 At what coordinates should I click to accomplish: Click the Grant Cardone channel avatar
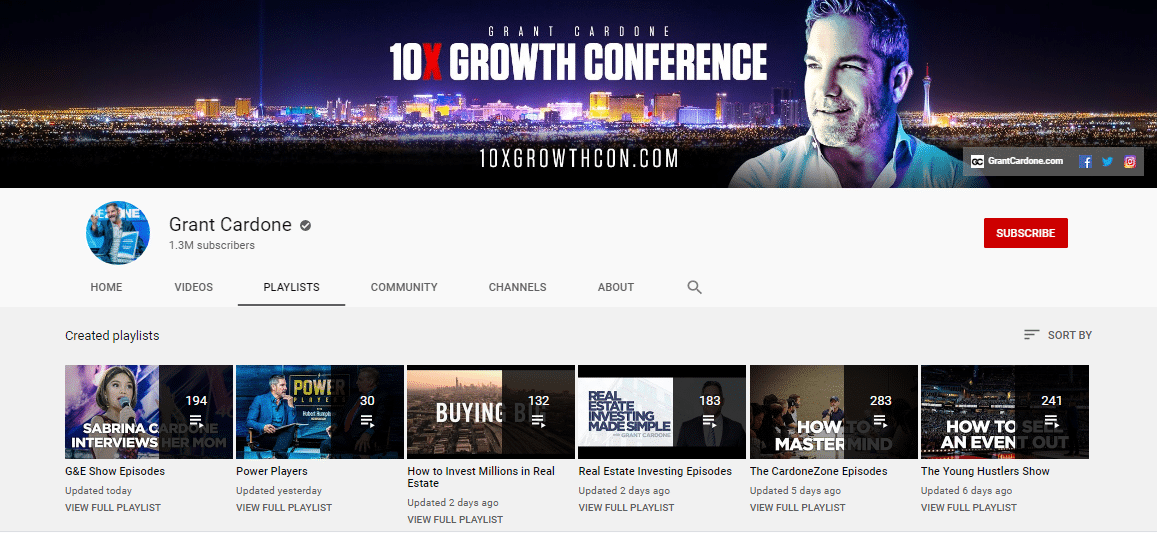(118, 232)
